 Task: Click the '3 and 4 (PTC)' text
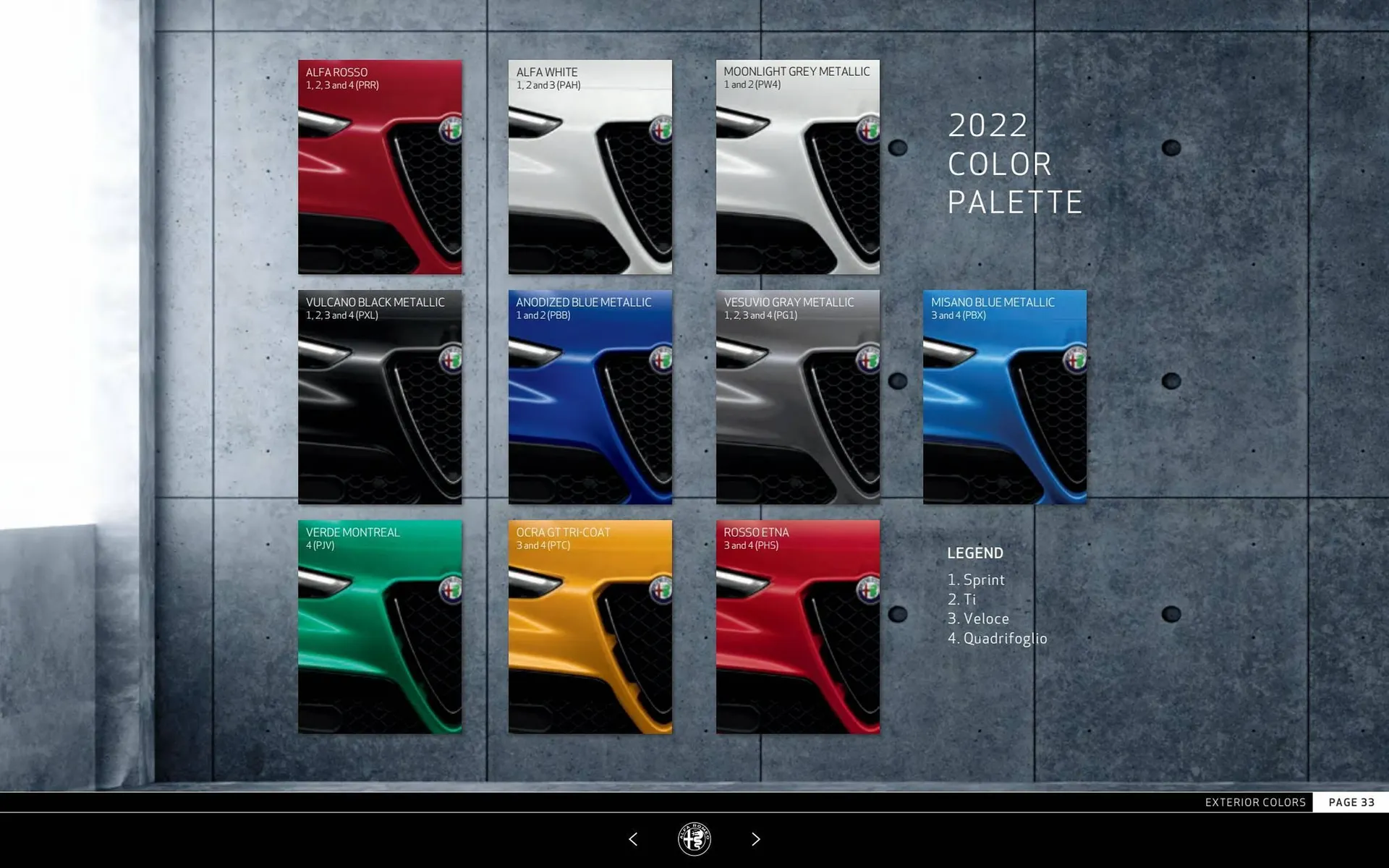(x=543, y=545)
